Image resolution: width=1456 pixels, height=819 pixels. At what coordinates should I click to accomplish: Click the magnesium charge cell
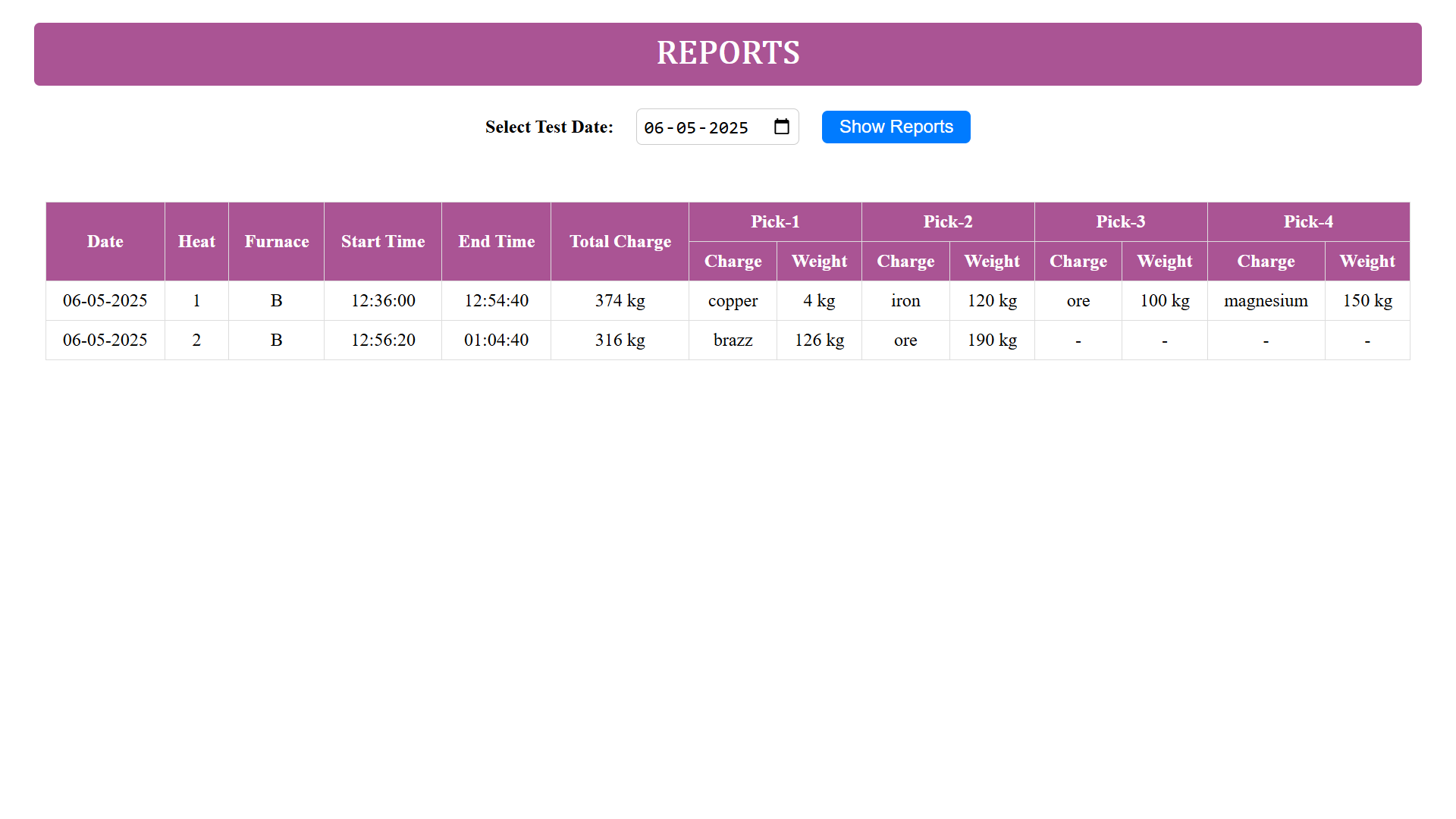pos(1266,300)
